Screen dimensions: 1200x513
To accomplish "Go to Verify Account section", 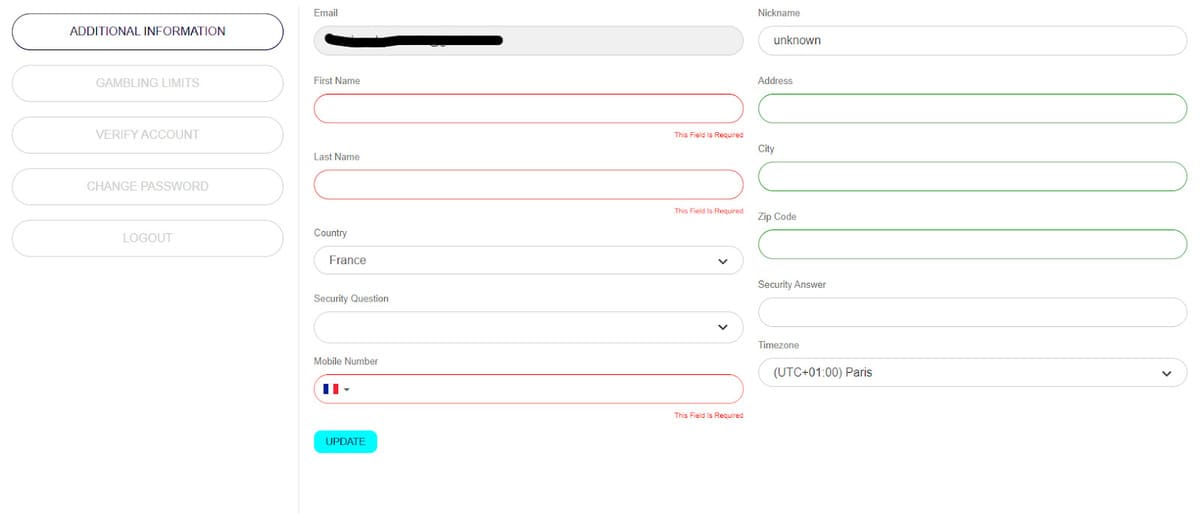I will click(148, 135).
